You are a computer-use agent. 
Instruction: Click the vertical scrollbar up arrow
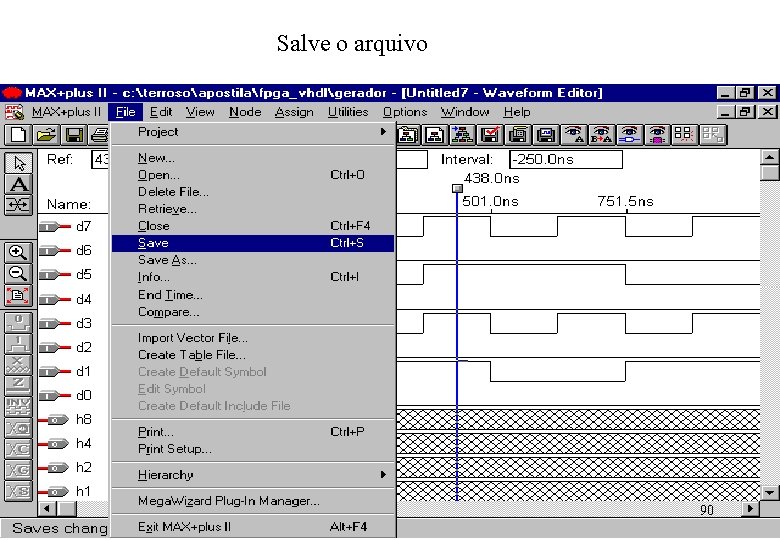click(770, 157)
